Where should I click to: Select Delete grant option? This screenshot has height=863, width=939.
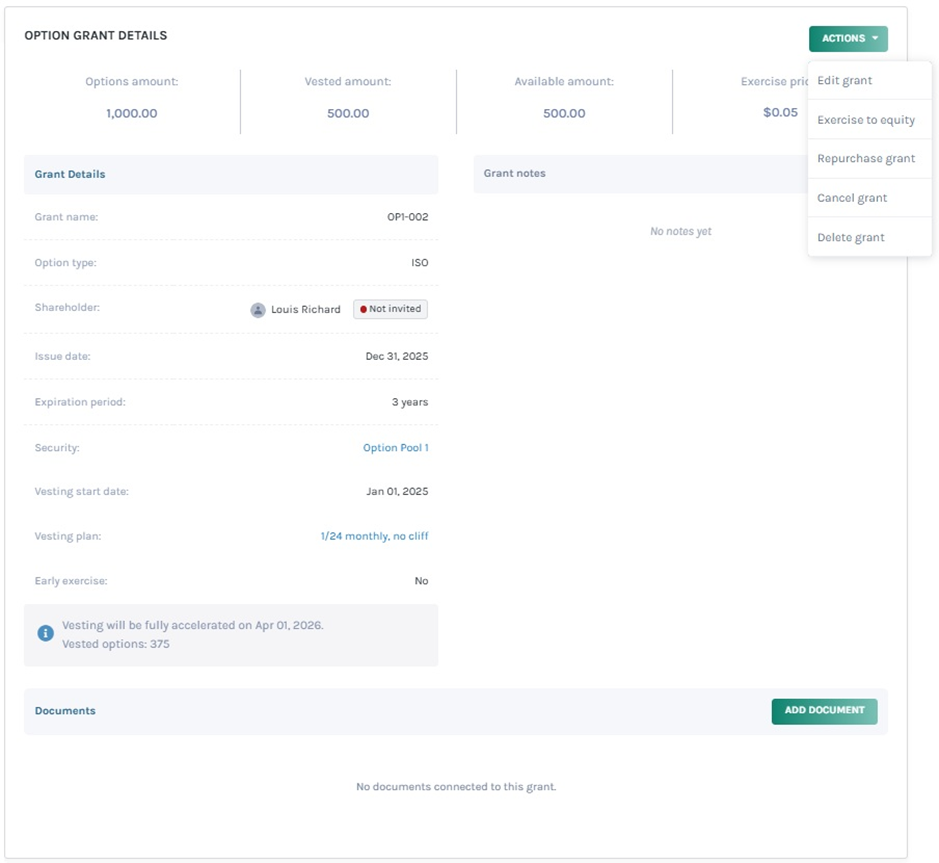(851, 237)
